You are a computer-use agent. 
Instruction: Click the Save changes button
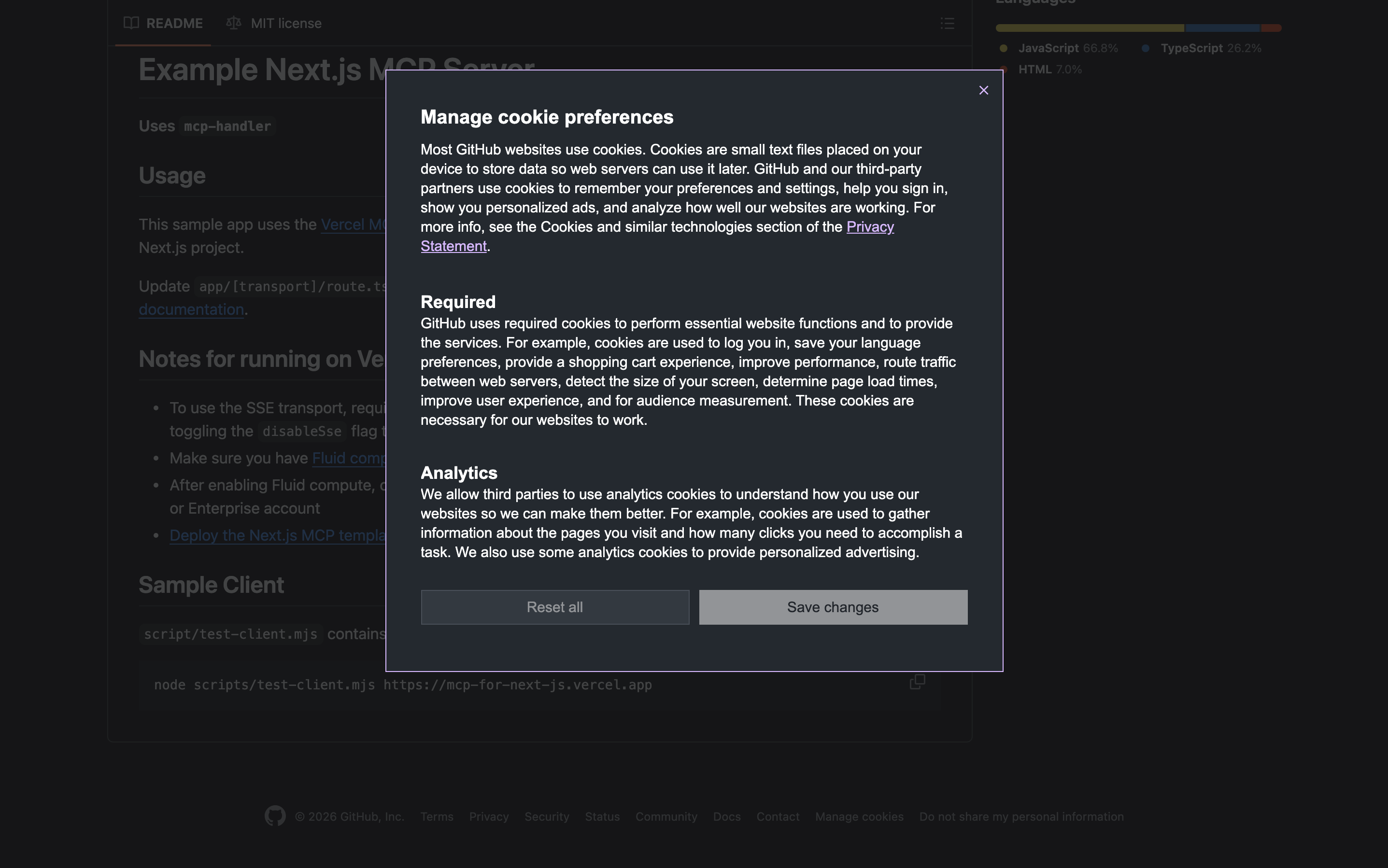click(833, 607)
